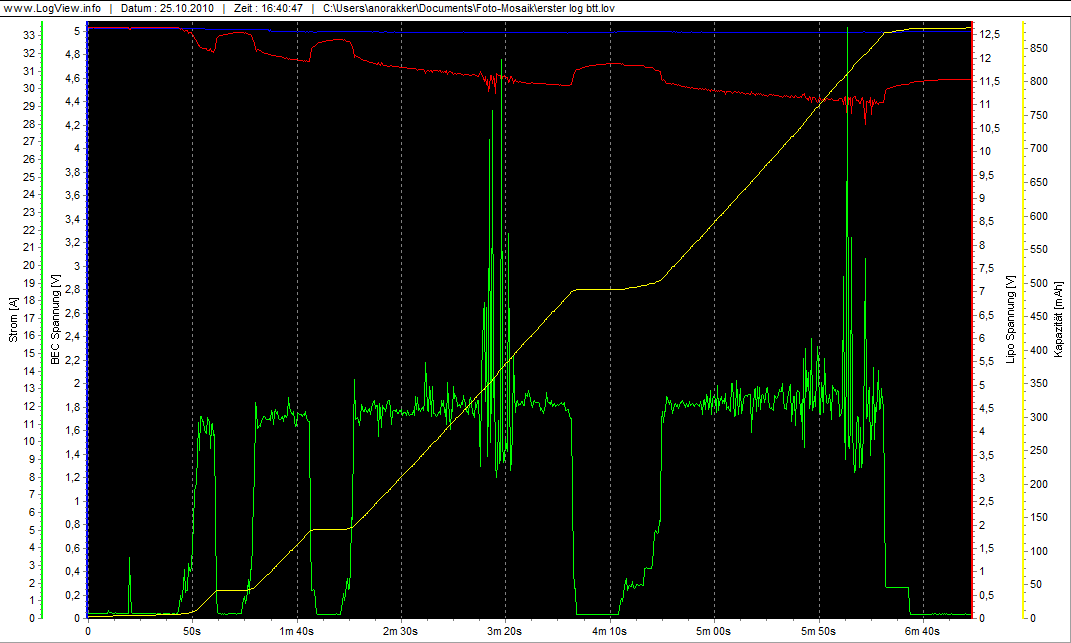Click the 6m 40s time axis label
Image resolution: width=1071 pixels, height=643 pixels.
click(x=923, y=631)
